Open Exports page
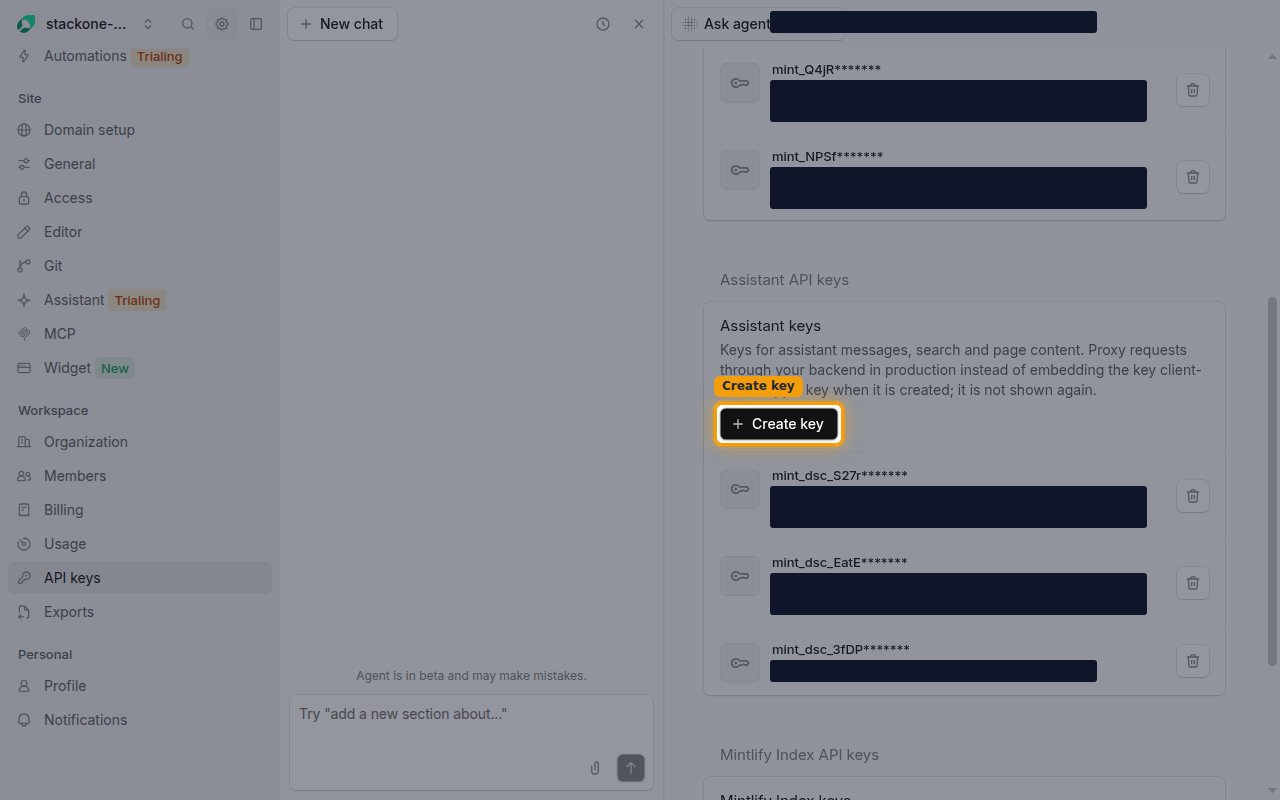The image size is (1280, 800). click(x=140, y=612)
